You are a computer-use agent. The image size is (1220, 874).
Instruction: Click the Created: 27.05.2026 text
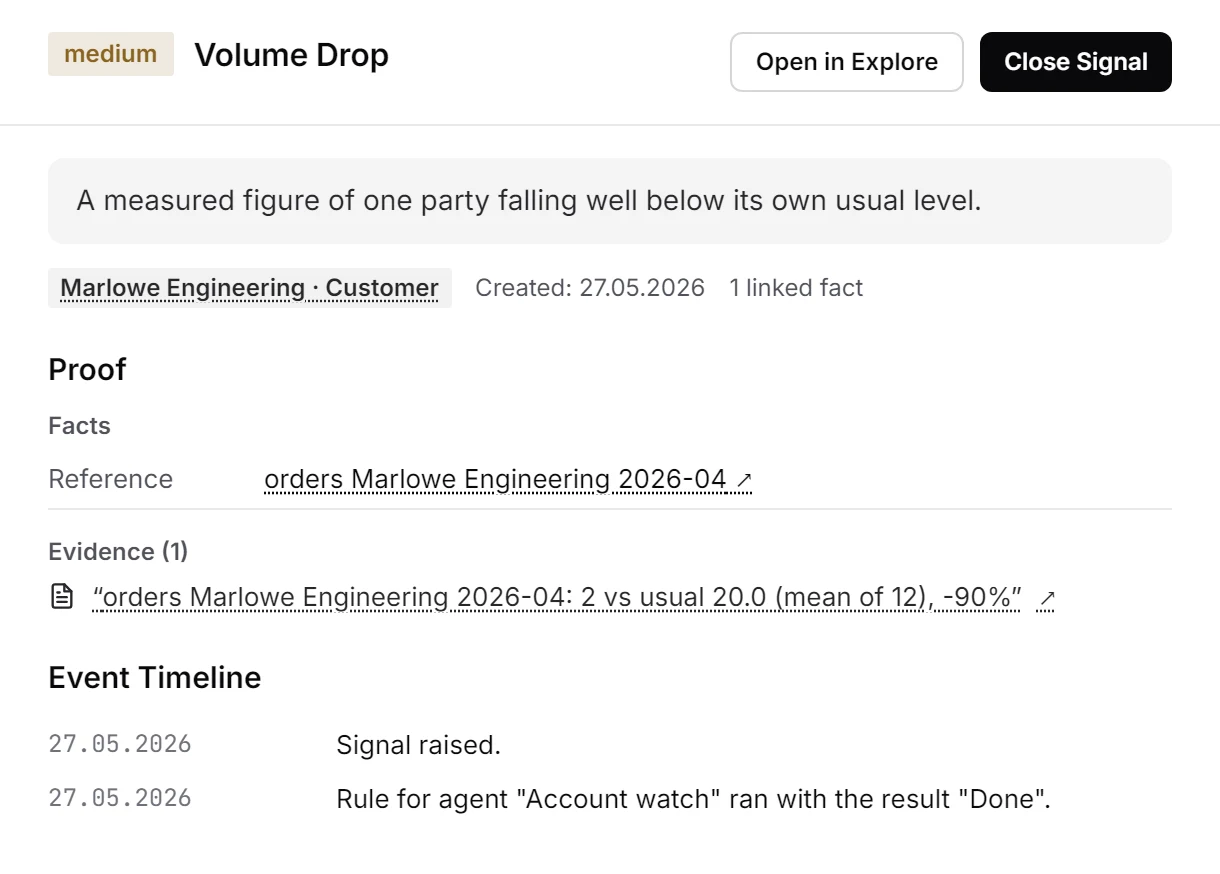point(590,288)
